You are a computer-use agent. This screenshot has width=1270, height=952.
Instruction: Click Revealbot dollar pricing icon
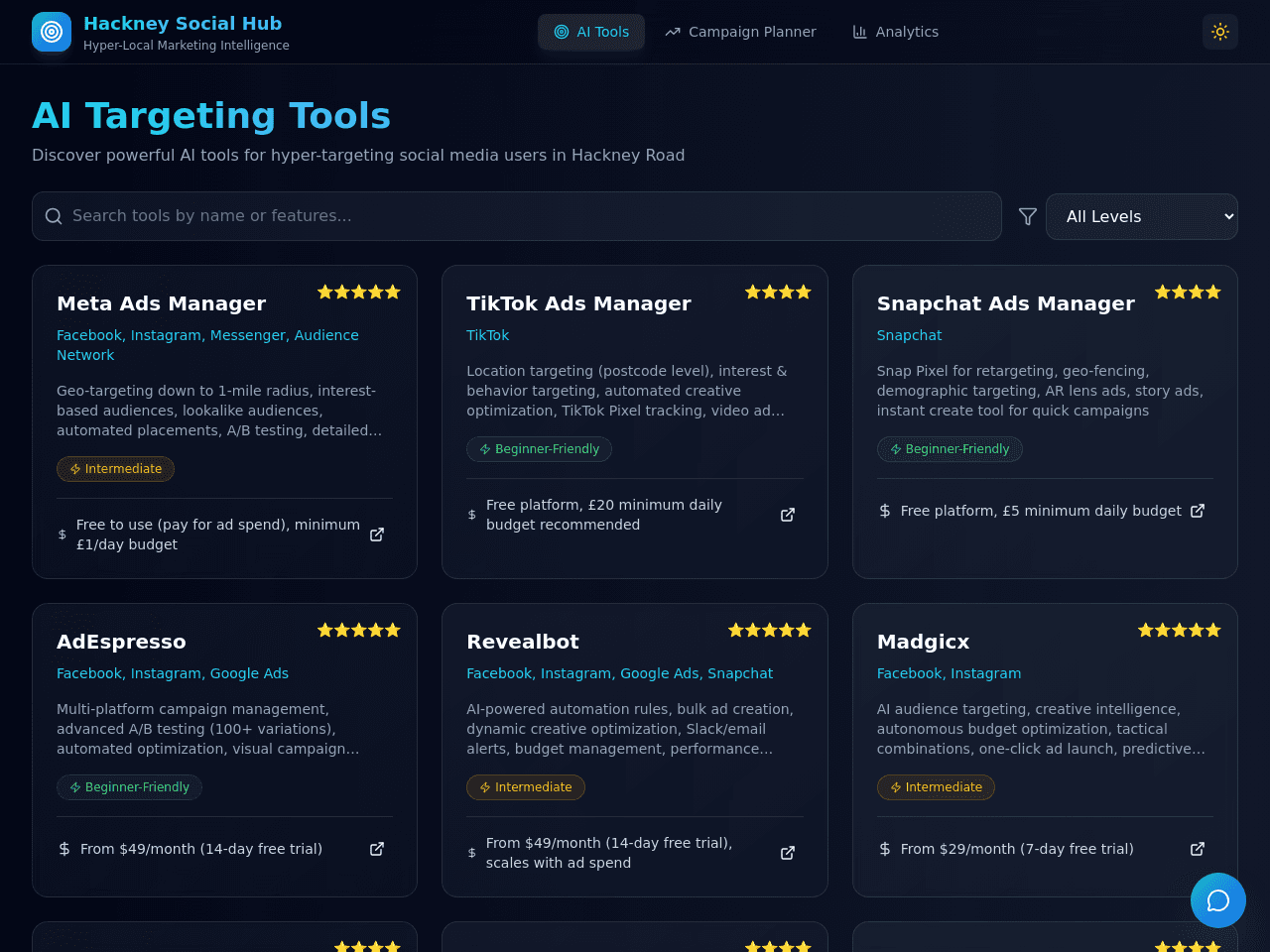tap(472, 853)
